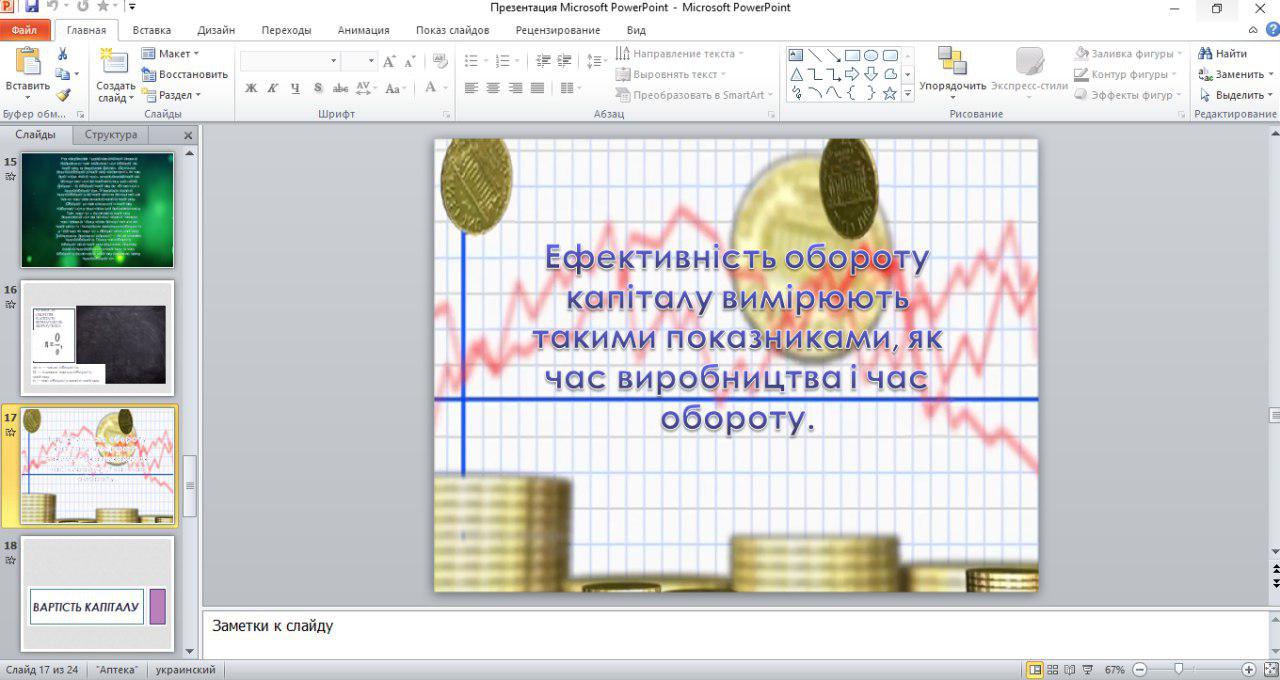The image size is (1280, 680).
Task: Toggle italic К formatting
Action: click(273, 88)
